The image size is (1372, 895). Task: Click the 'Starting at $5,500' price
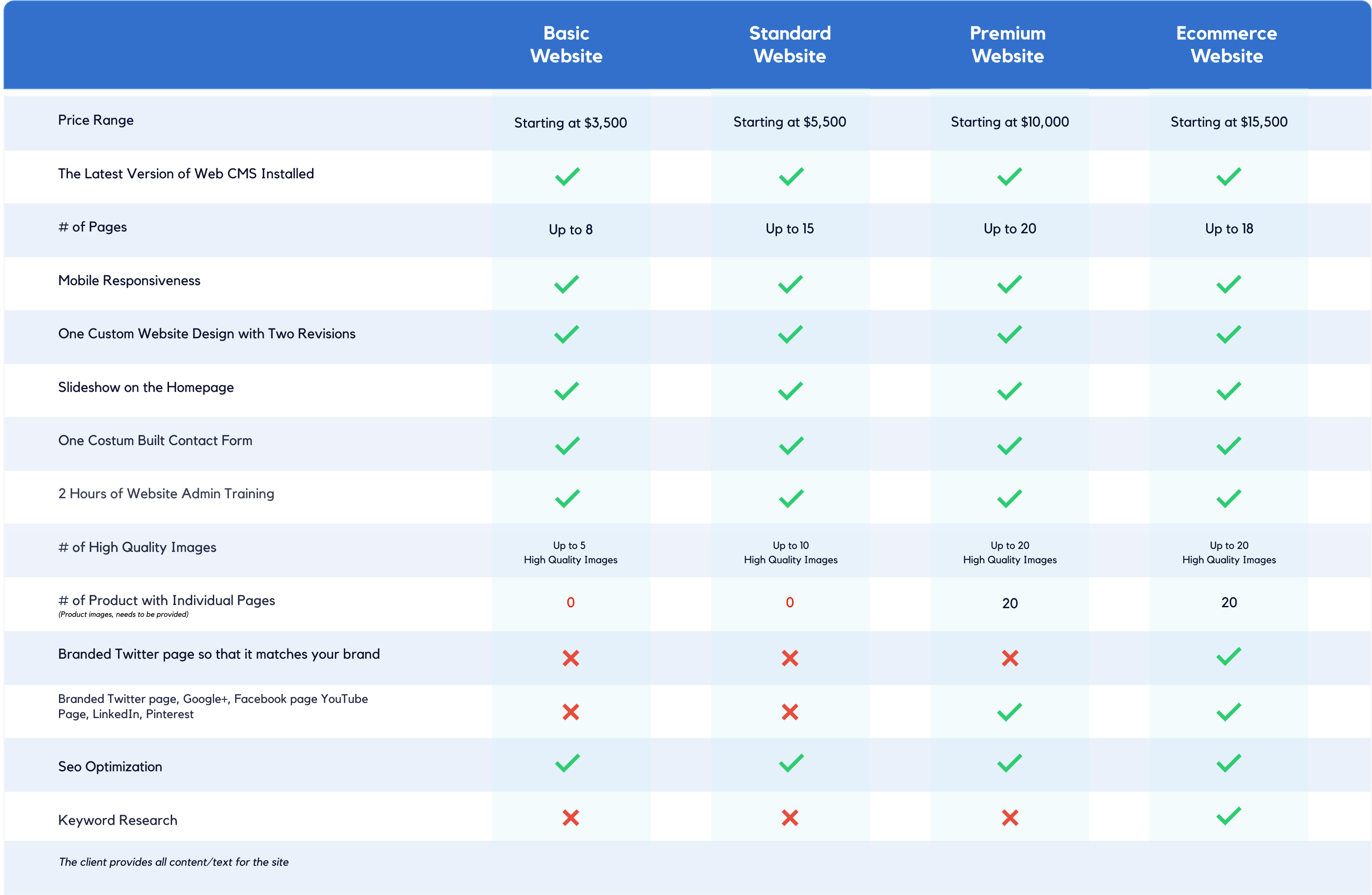(x=790, y=122)
